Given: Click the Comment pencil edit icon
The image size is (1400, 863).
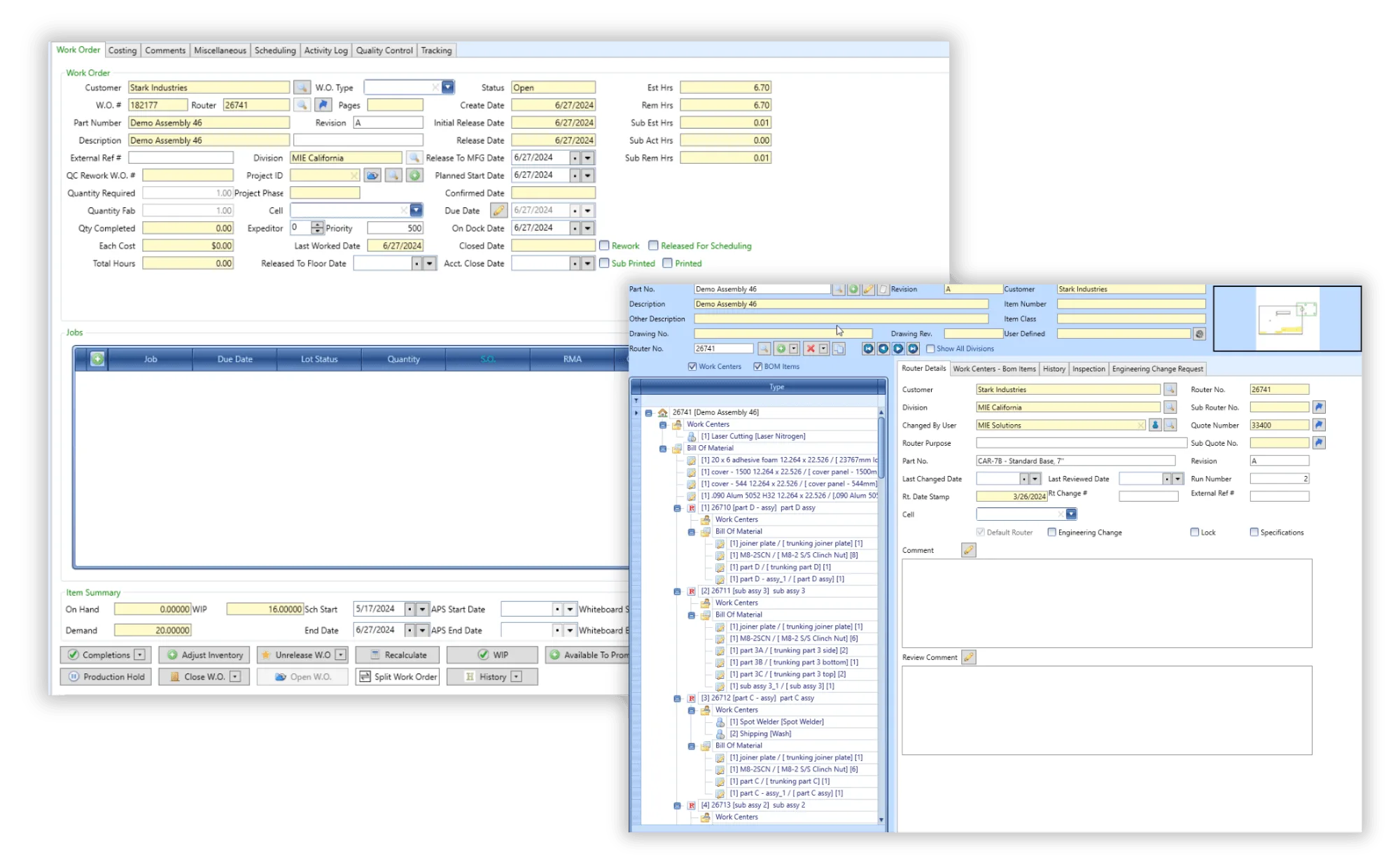Looking at the screenshot, I should [x=969, y=550].
